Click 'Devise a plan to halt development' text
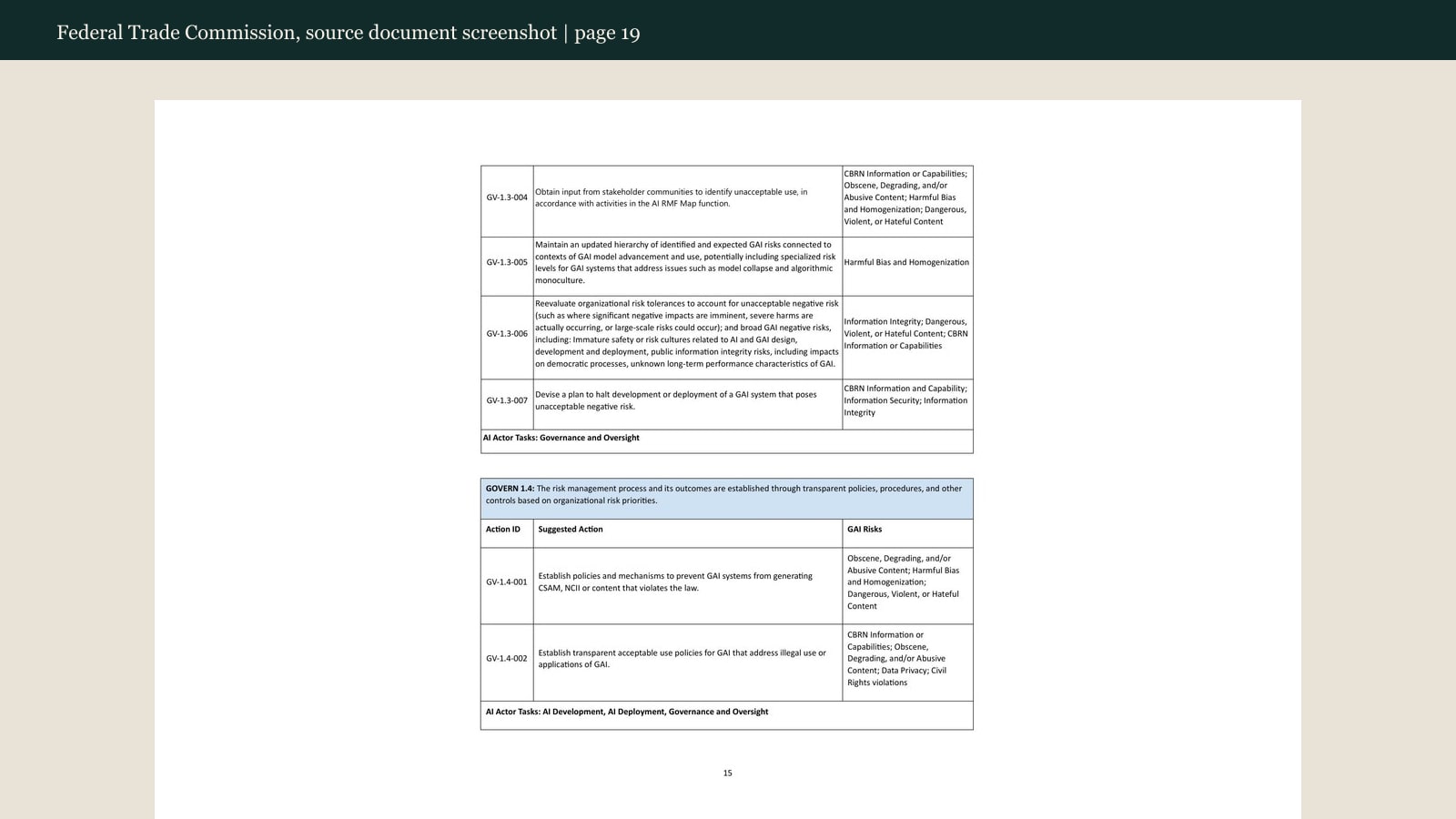1456x819 pixels. click(676, 400)
